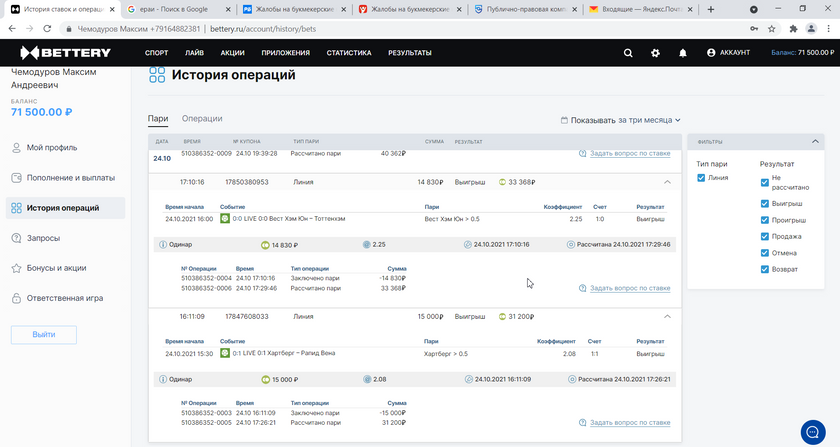840x447 pixels.
Task: Open Ответственная игра in sidebar
Action: click(x=65, y=298)
